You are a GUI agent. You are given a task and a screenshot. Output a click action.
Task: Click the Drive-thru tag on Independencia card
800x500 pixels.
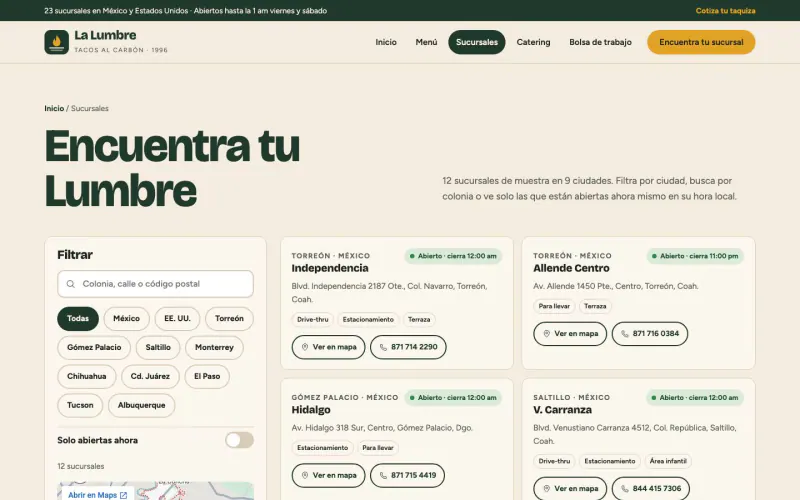pos(313,320)
